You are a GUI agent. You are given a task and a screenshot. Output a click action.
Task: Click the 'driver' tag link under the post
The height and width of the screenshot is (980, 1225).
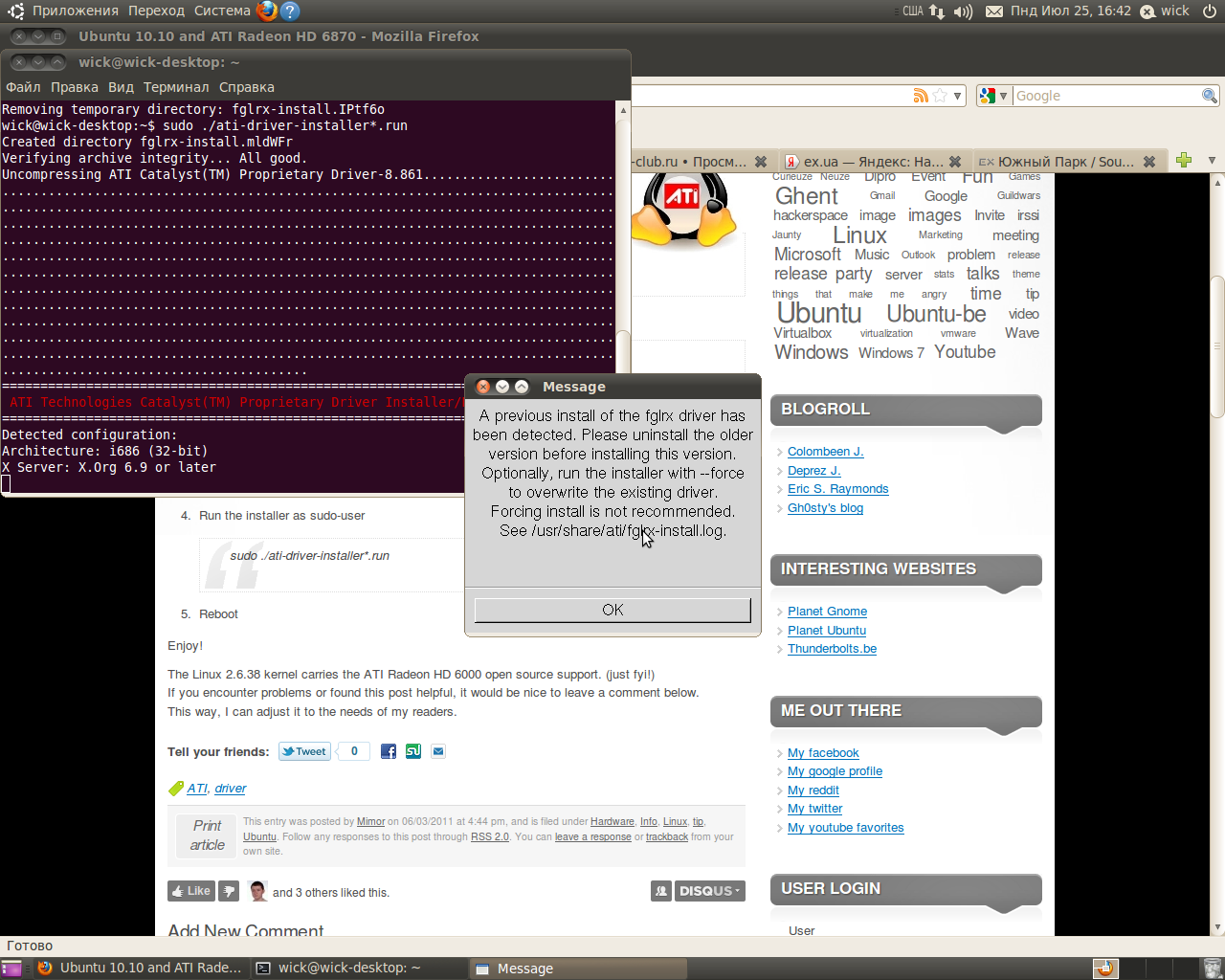pyautogui.click(x=231, y=789)
